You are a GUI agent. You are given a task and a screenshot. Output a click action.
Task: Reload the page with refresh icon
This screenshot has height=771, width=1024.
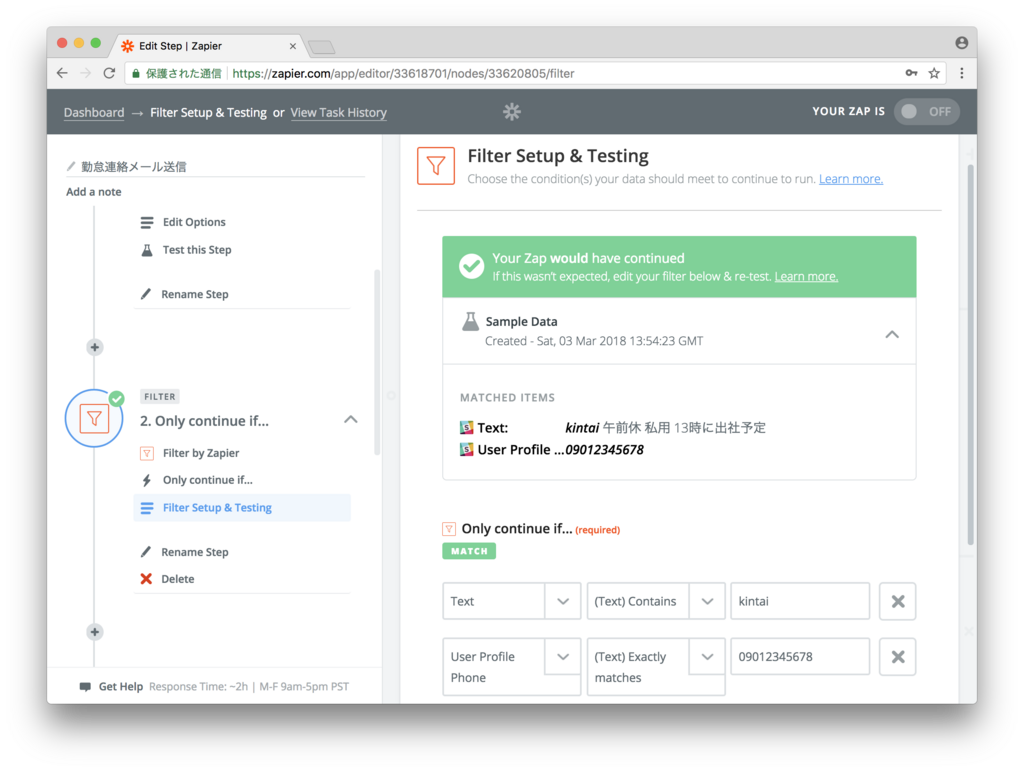point(109,73)
